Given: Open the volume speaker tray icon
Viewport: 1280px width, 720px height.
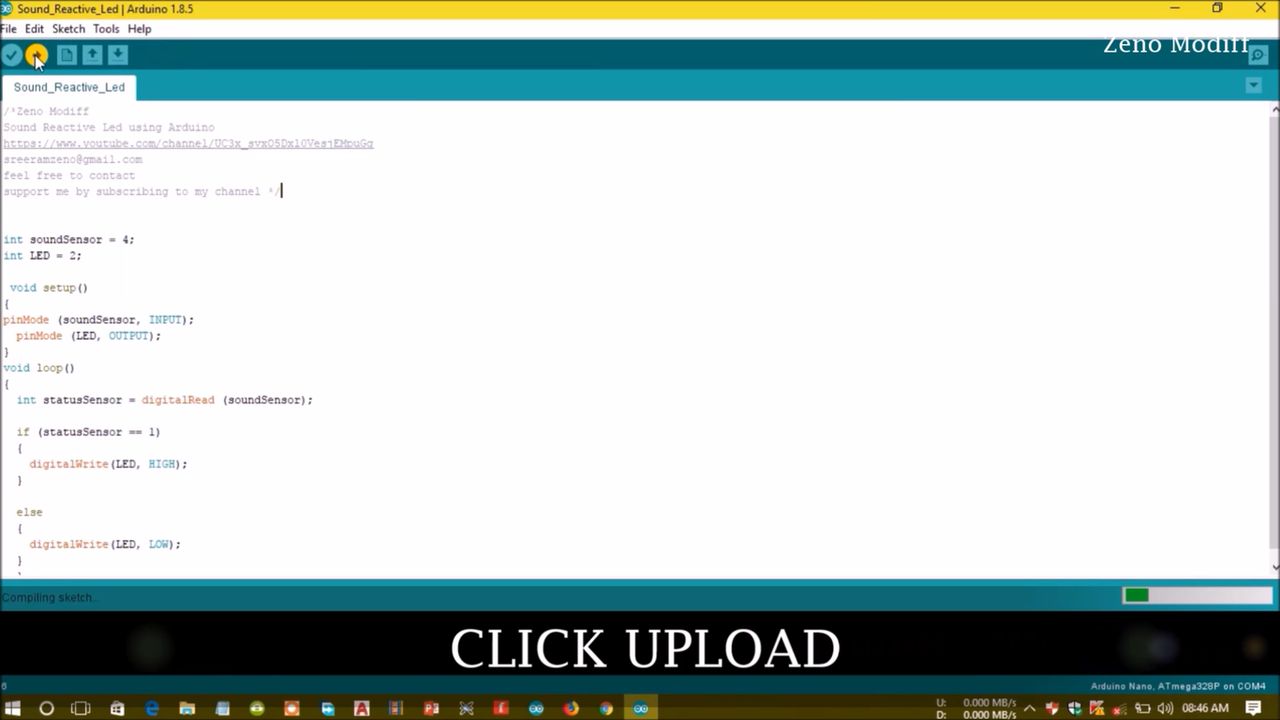Looking at the screenshot, I should coord(1165,708).
